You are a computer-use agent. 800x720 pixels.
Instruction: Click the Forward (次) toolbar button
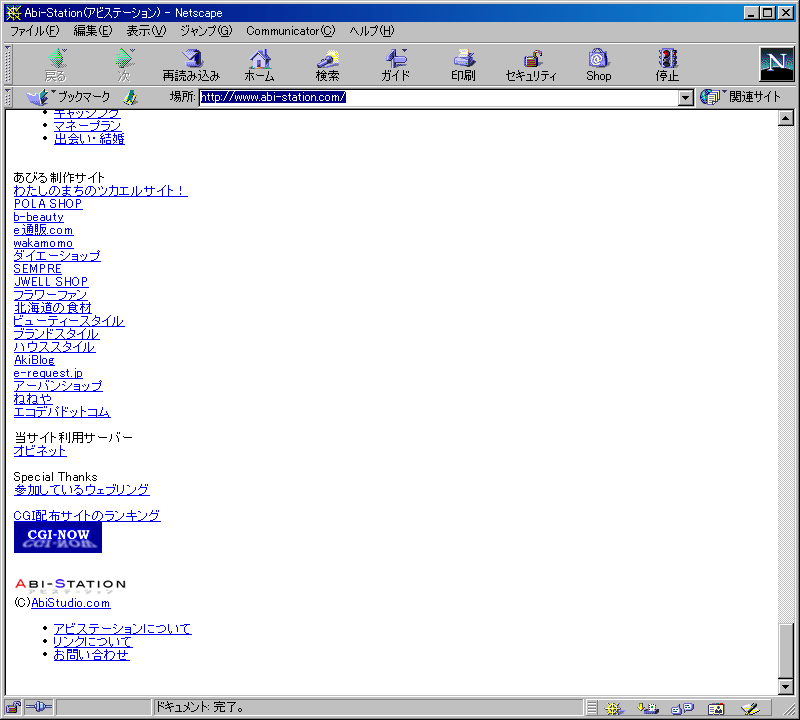pos(124,65)
